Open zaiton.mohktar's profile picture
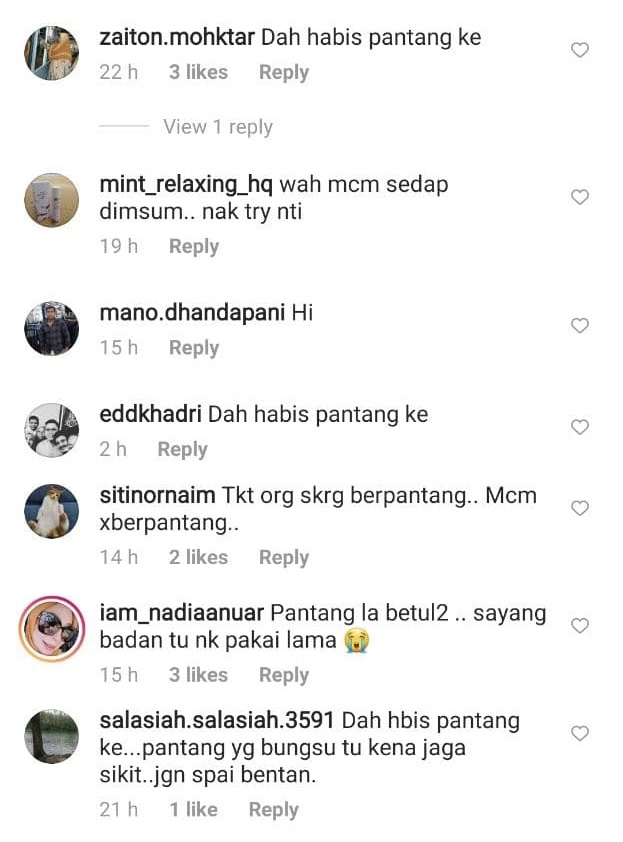 [52, 53]
